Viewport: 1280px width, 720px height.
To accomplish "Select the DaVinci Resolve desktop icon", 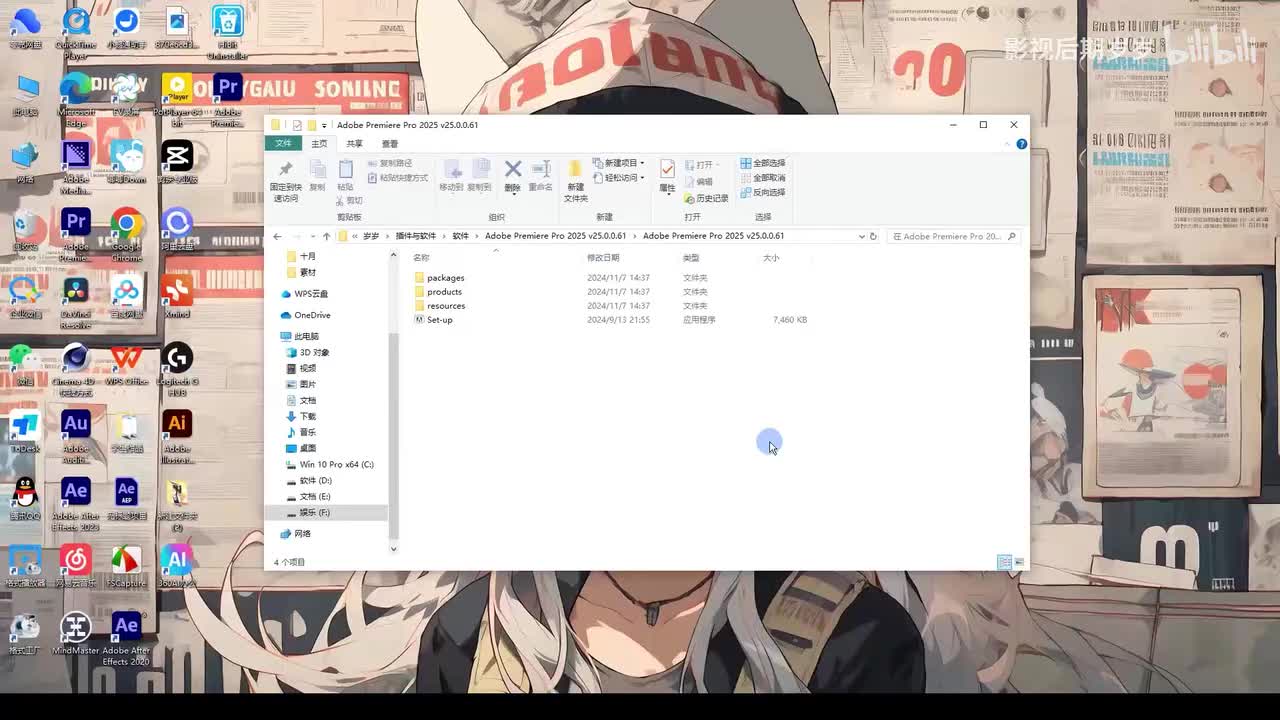I will tap(76, 303).
